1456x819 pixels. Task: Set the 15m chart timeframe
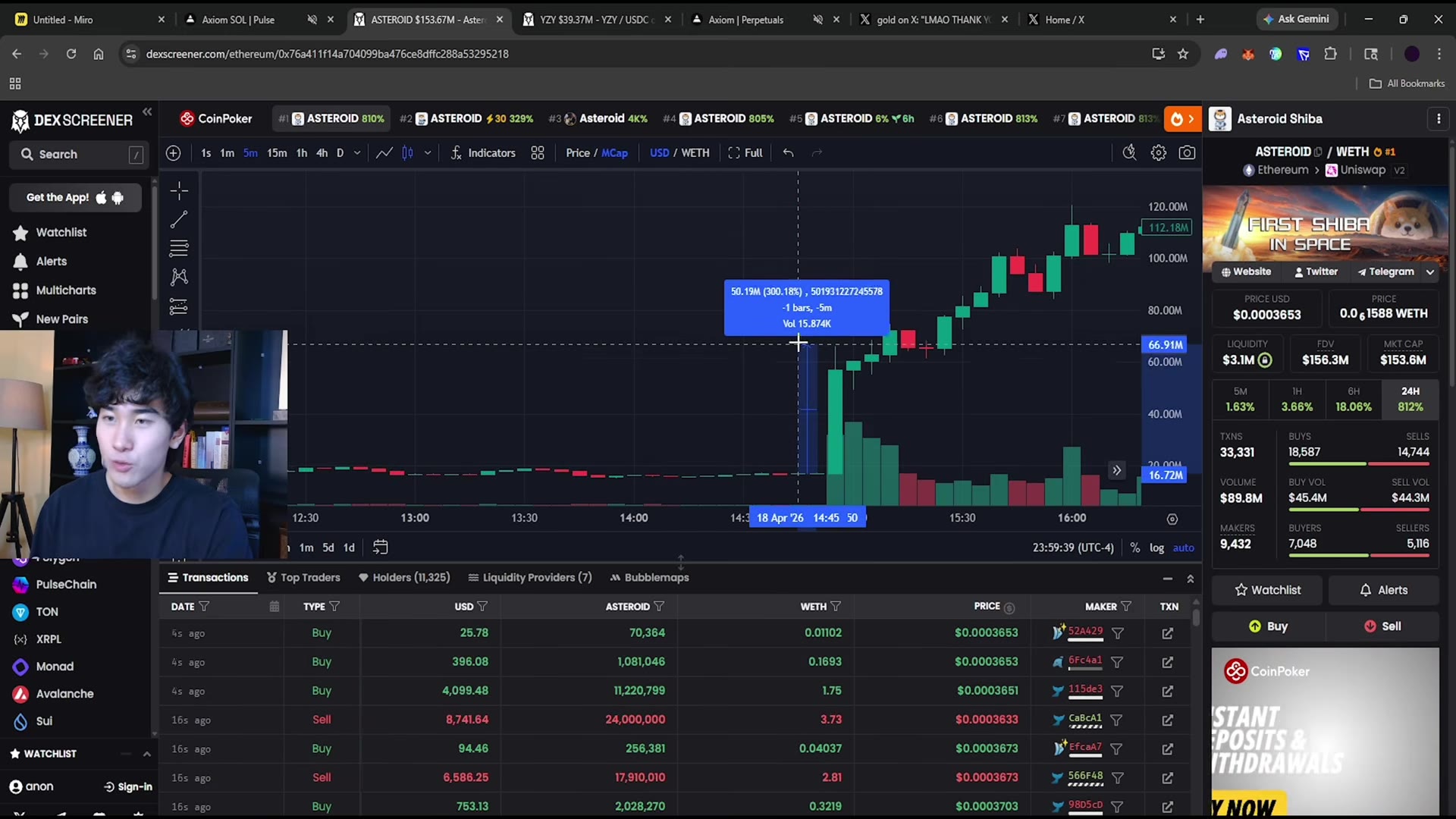(x=277, y=153)
